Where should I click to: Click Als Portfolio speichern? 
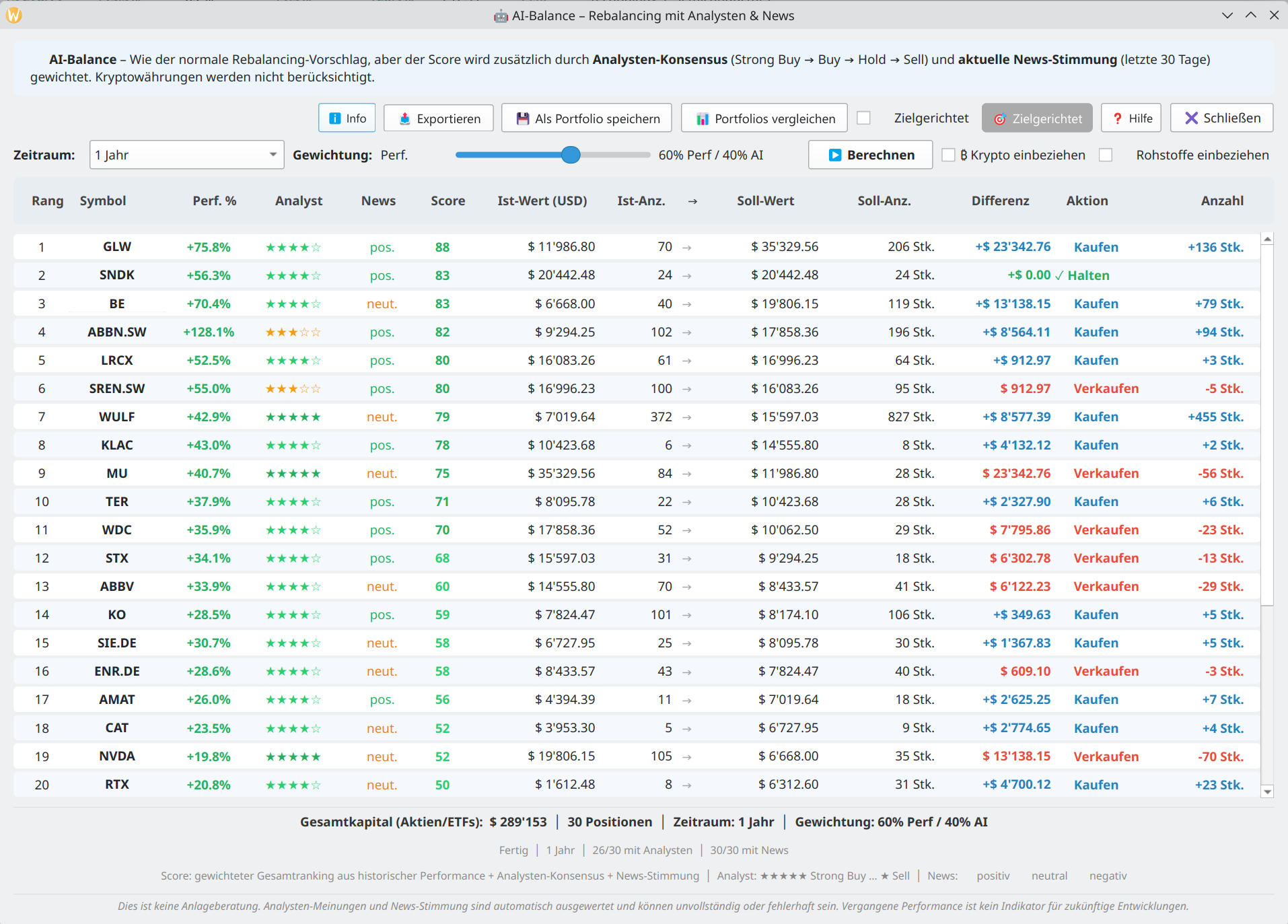click(587, 118)
